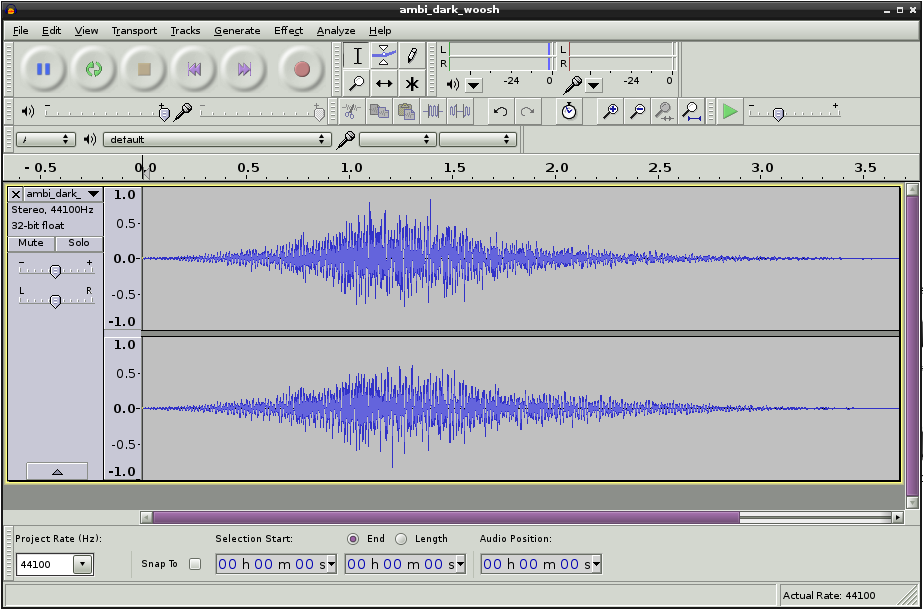Select the Length radio button
Screen dimensions: 923x609
(401, 539)
